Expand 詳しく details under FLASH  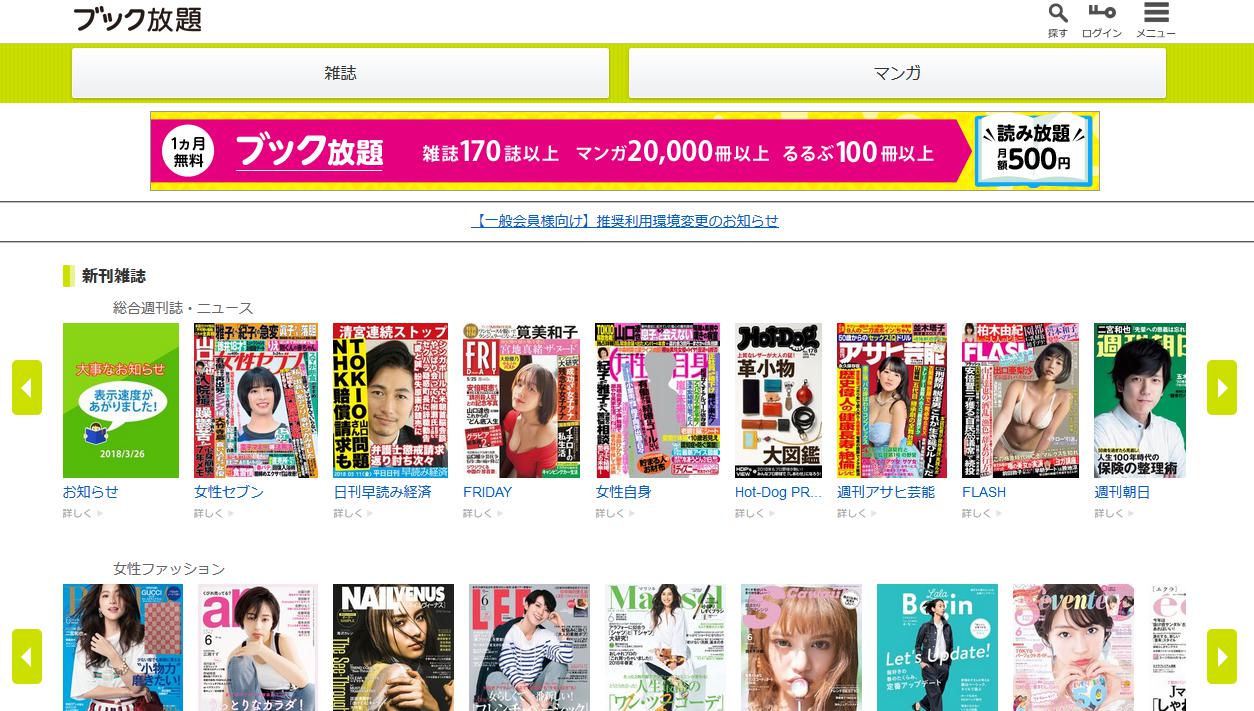point(982,513)
